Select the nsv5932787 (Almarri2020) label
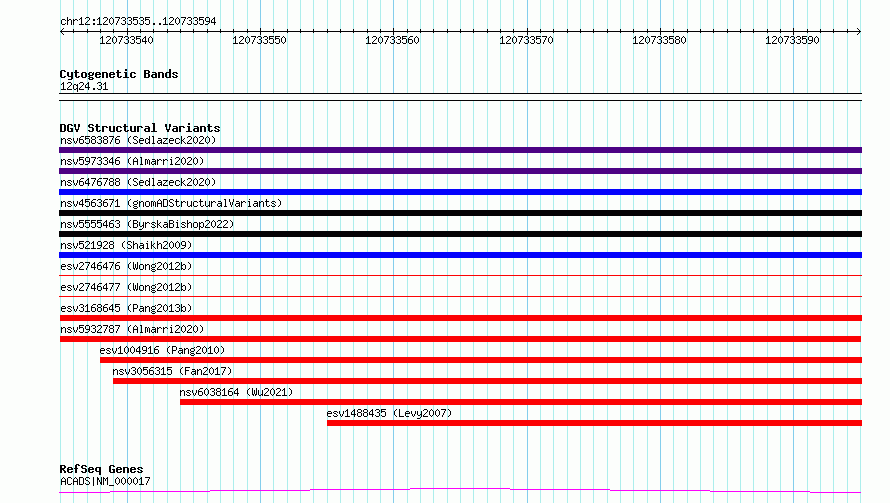Image resolution: width=890 pixels, height=503 pixels. click(x=132, y=329)
